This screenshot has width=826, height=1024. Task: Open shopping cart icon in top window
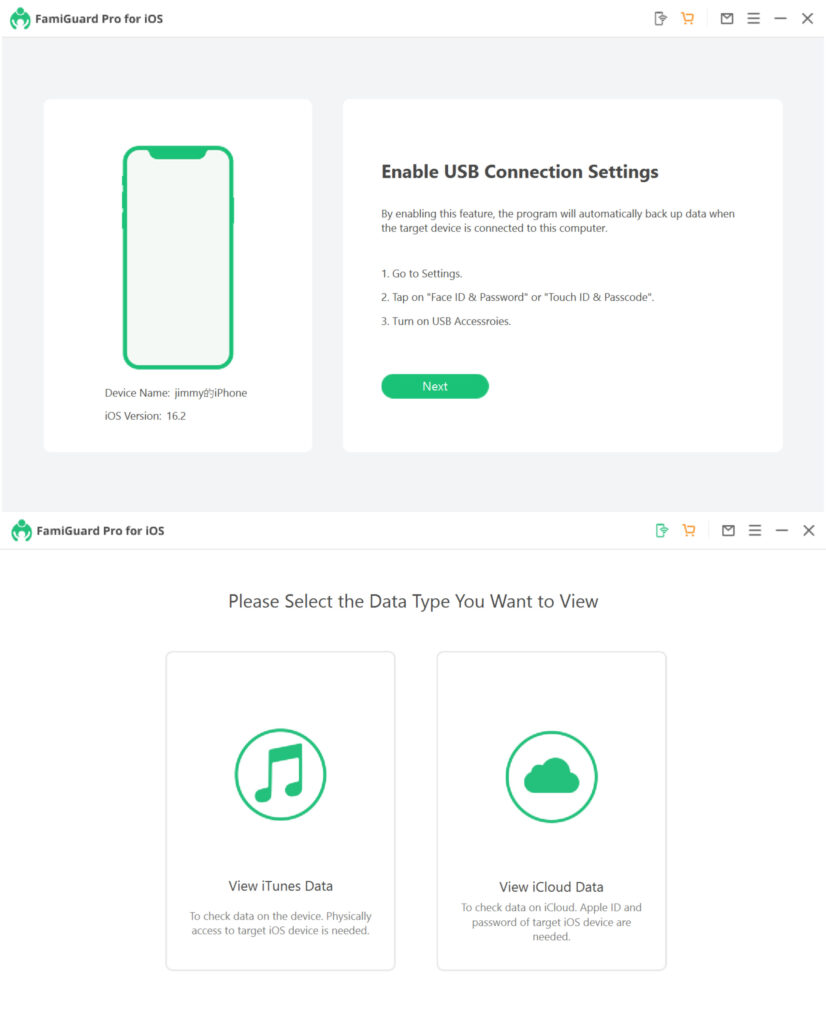coord(688,18)
